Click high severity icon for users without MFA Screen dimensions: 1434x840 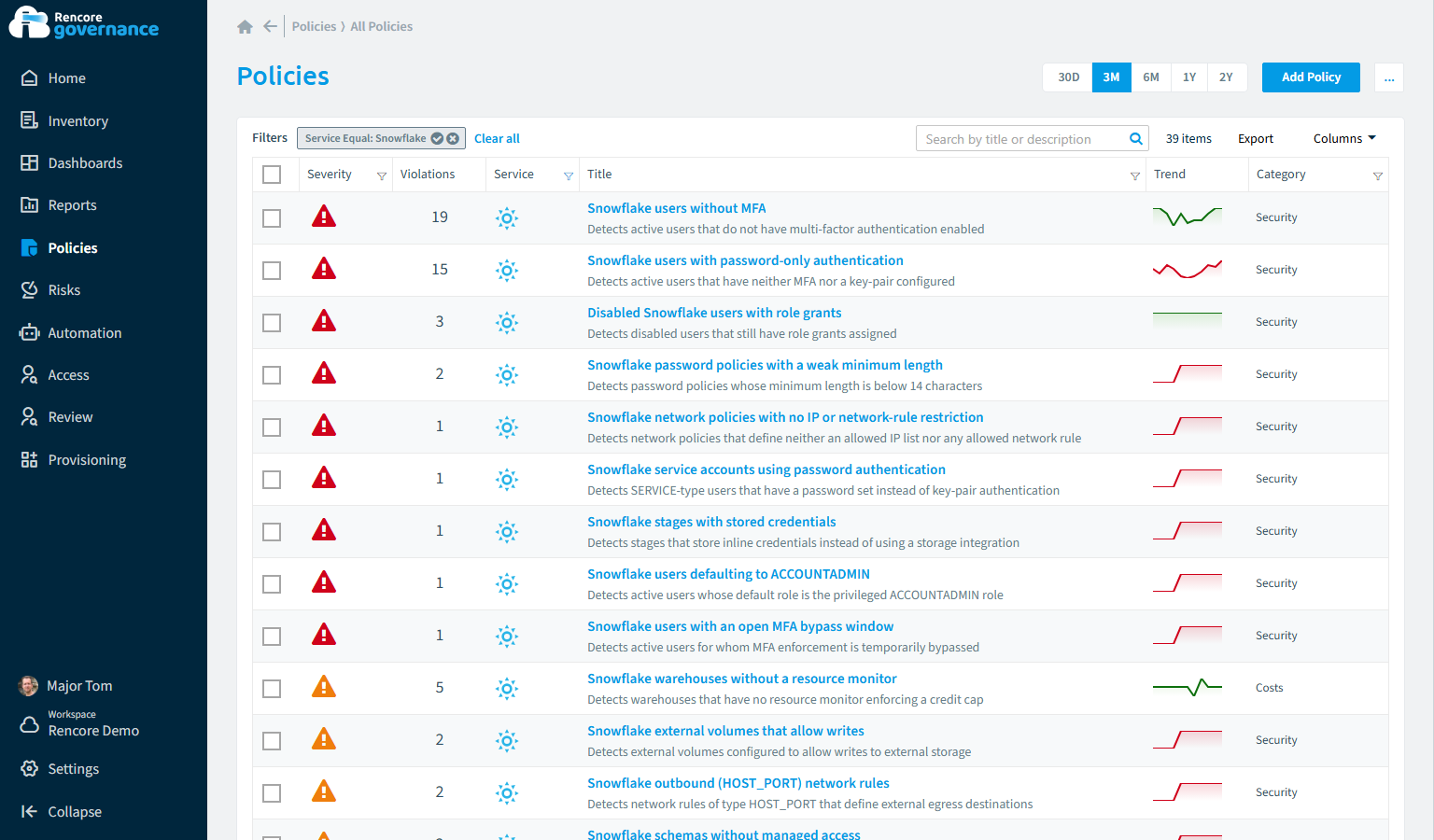pos(324,217)
